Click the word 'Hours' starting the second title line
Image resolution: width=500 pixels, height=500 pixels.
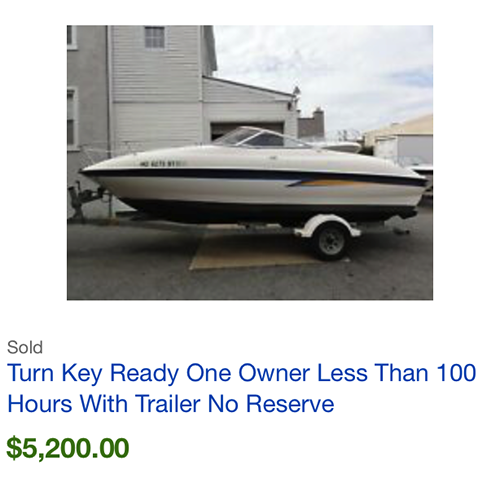tap(40, 404)
